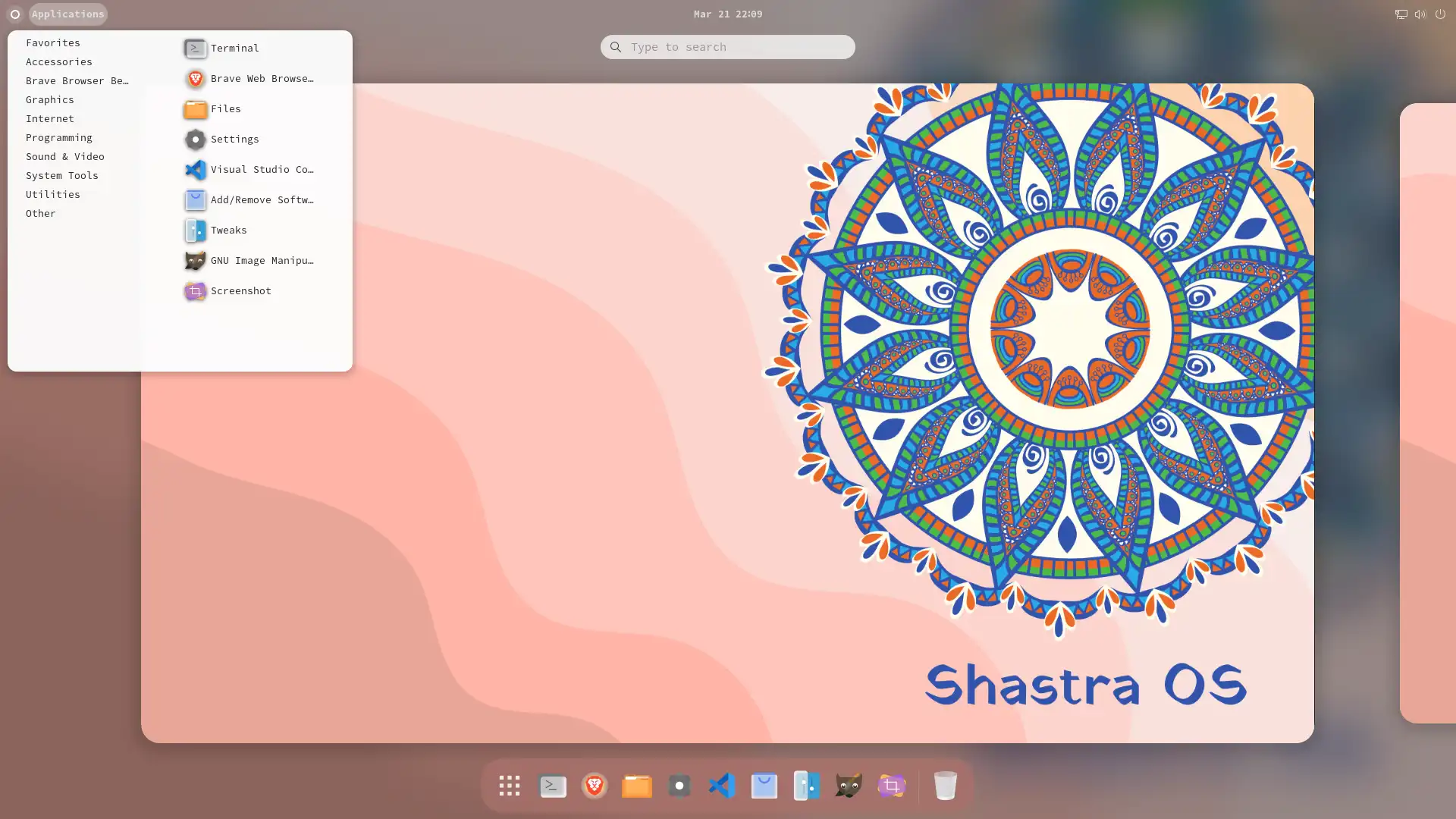
Task: Expand the Sound & Video category
Action: click(x=65, y=156)
